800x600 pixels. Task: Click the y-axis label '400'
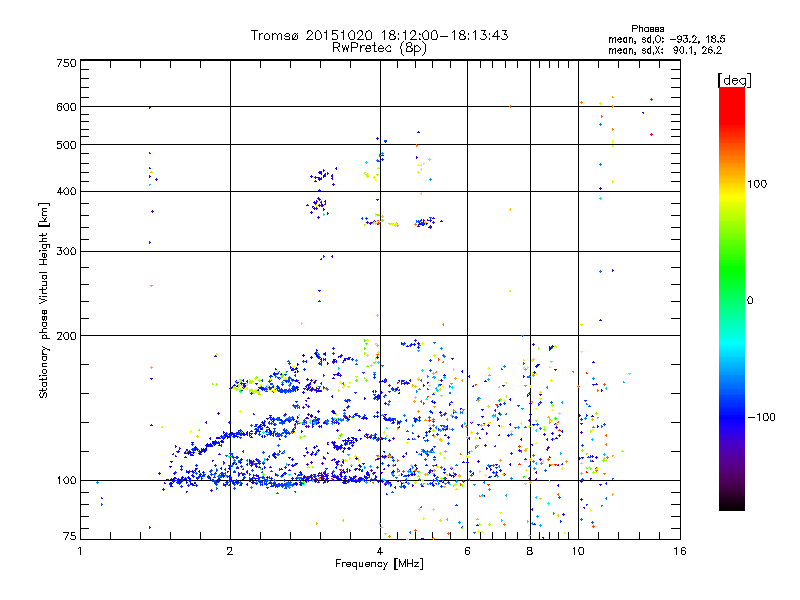[x=66, y=191]
